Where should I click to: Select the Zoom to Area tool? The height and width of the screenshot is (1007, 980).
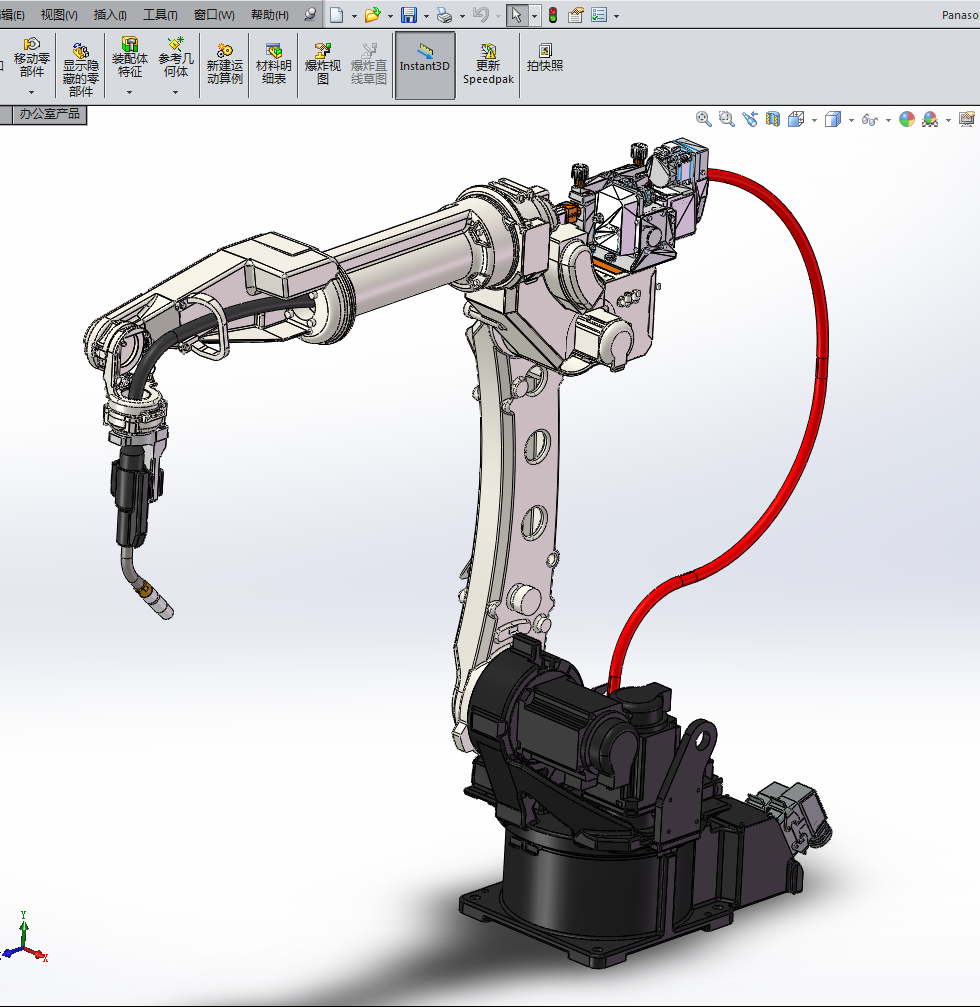[726, 119]
